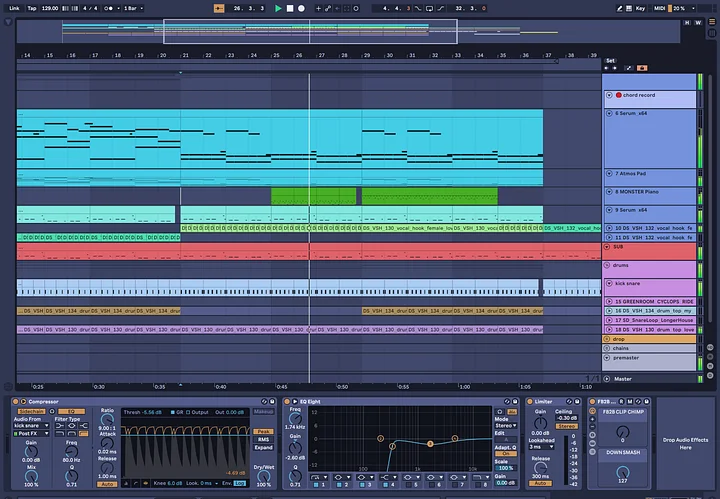The width and height of the screenshot is (720, 499).
Task: Click the F82B rack Map mode M icon
Action: coord(630,402)
